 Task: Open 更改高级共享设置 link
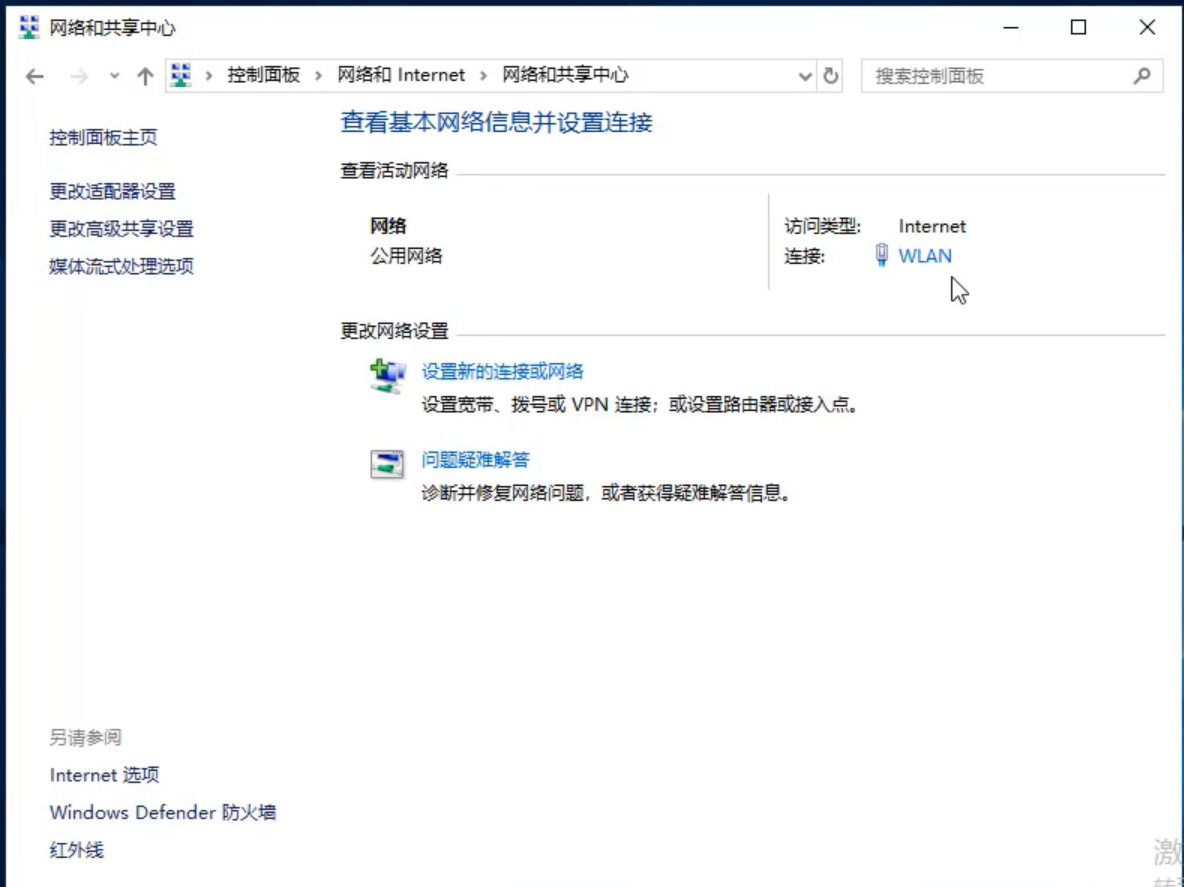pos(121,229)
